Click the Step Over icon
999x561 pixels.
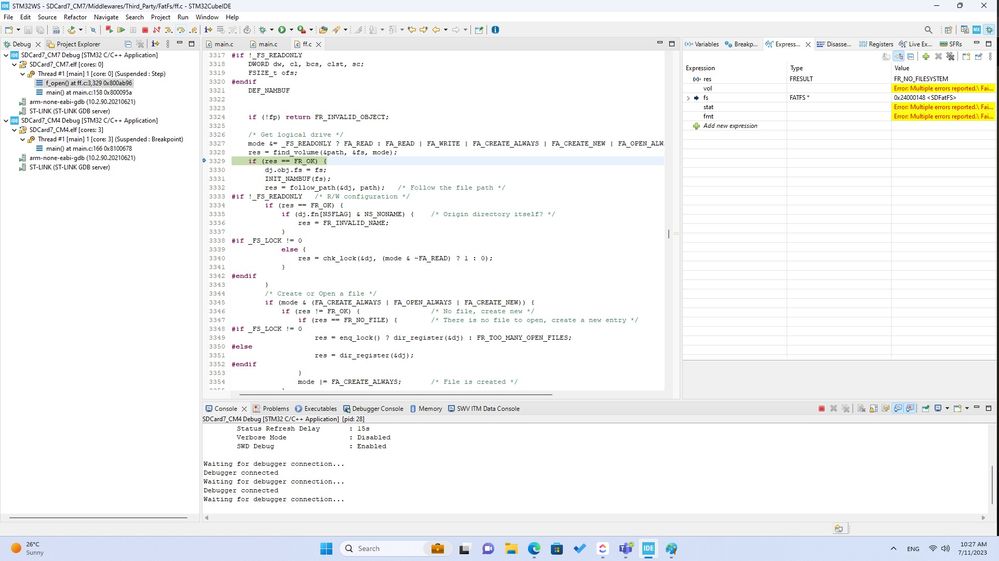(x=180, y=29)
